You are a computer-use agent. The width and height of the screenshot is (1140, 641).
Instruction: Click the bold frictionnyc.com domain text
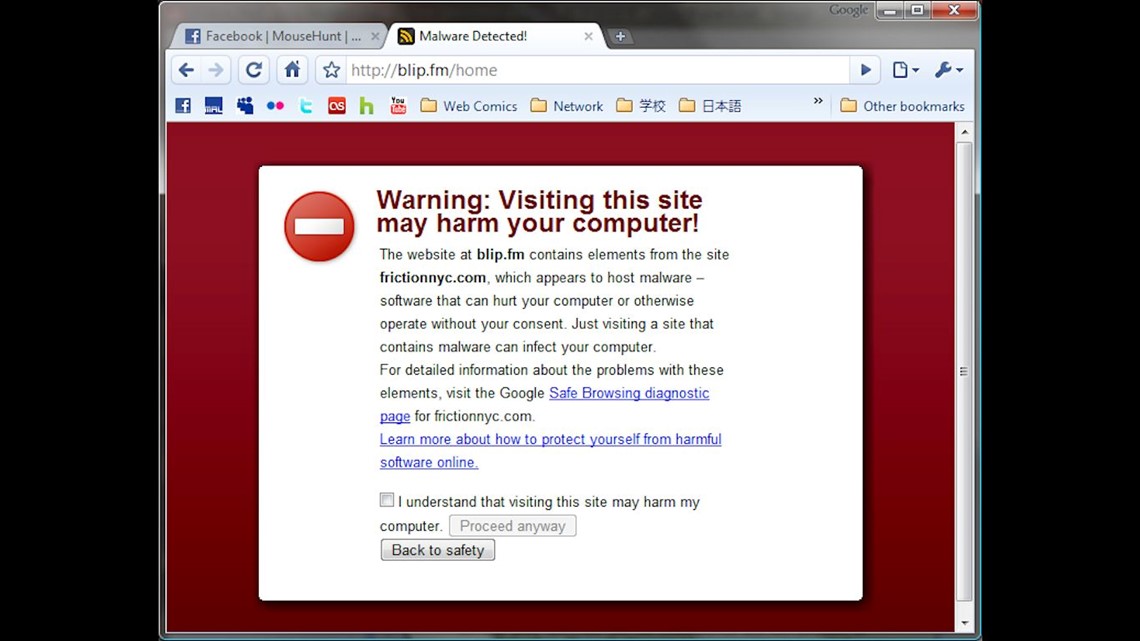tap(433, 278)
